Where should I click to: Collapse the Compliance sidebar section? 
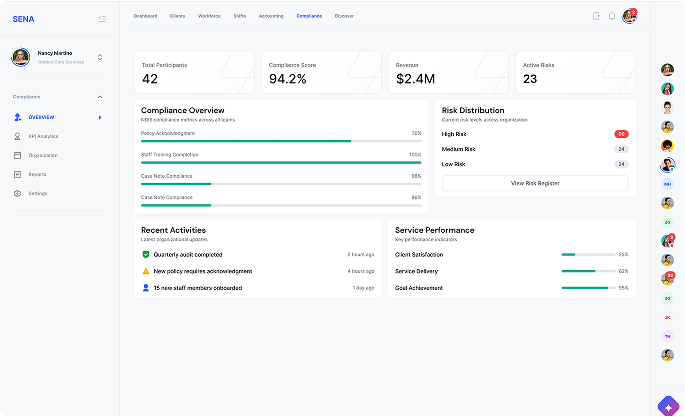coord(99,97)
